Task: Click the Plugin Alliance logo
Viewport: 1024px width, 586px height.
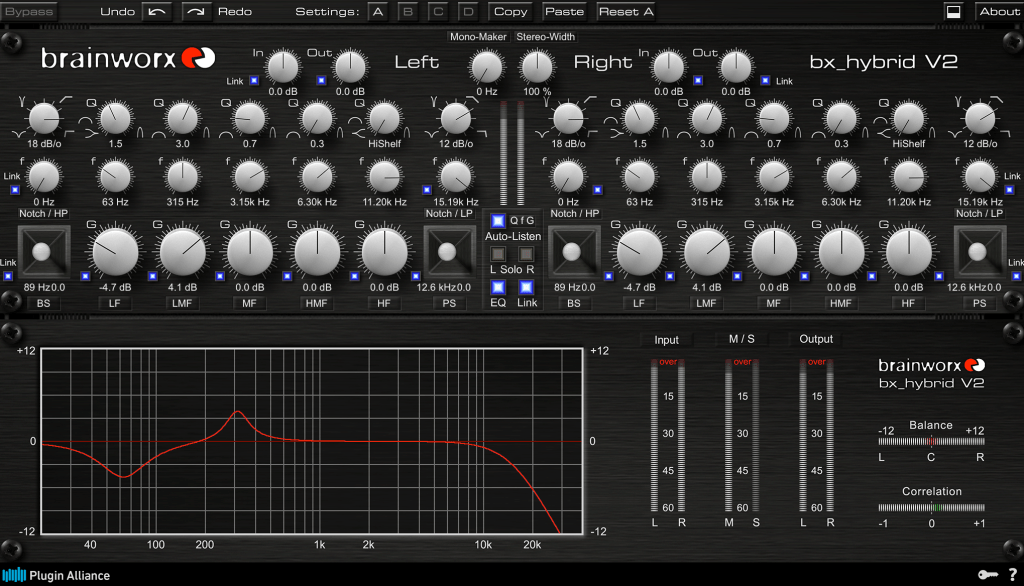Action: 57,575
